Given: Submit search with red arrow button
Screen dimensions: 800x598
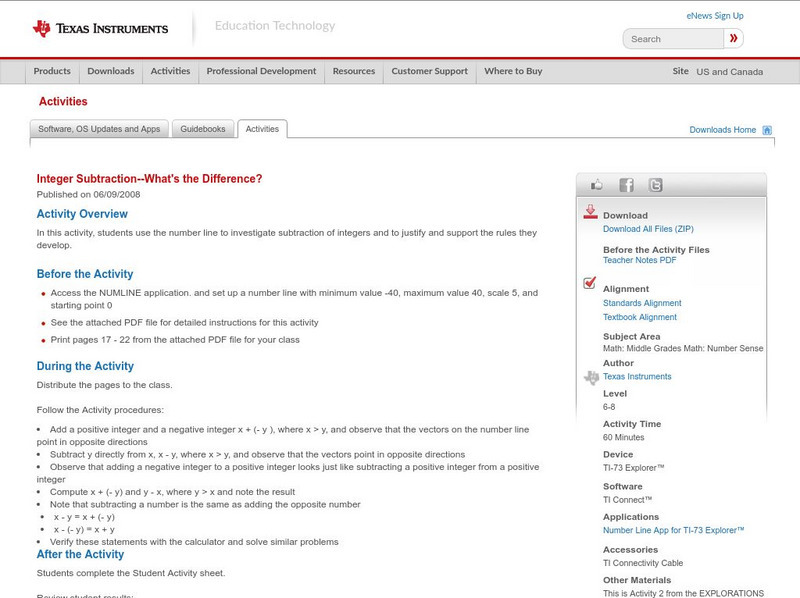Looking at the screenshot, I should coord(734,38).
